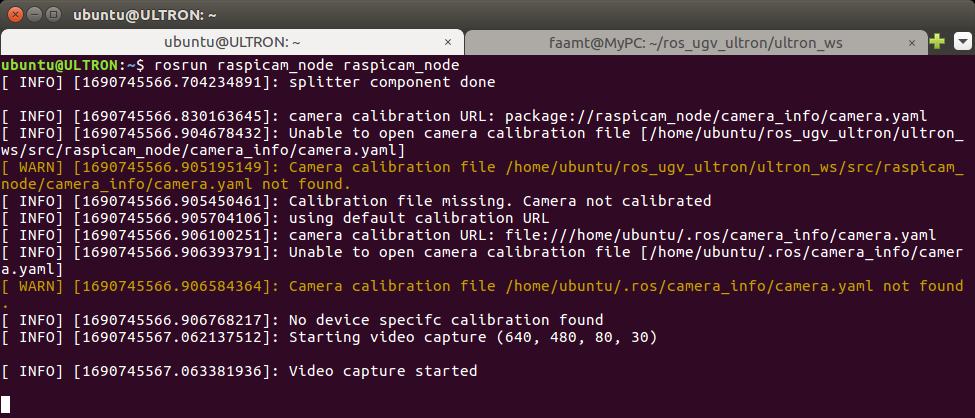Screen dimensions: 975x418
Task: Click the rosrun raspicam_node command line
Action: [307, 65]
